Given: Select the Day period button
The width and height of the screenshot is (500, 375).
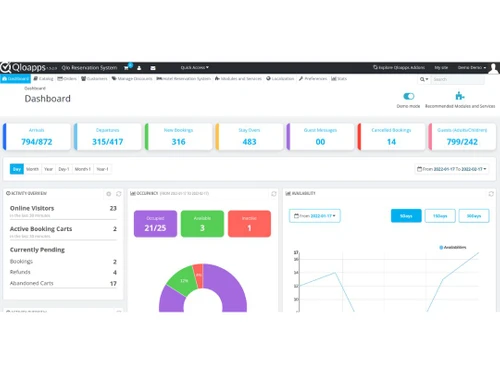Looking at the screenshot, I should [17, 169].
